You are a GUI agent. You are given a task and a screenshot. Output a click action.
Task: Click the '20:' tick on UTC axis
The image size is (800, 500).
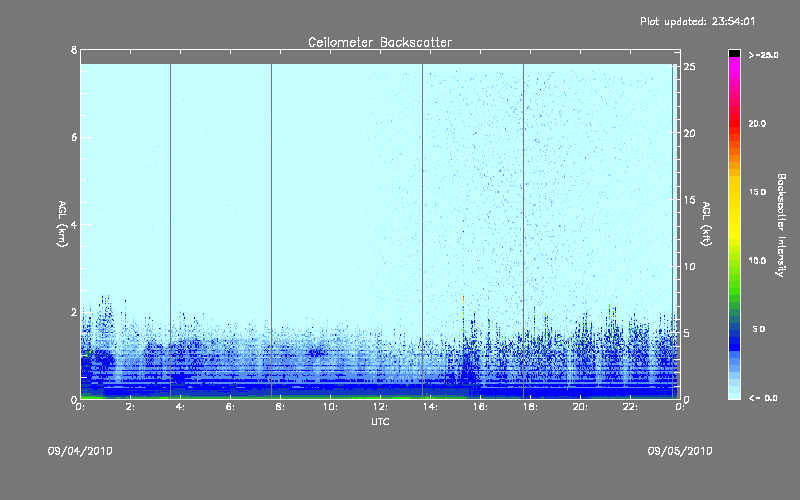[x=580, y=407]
